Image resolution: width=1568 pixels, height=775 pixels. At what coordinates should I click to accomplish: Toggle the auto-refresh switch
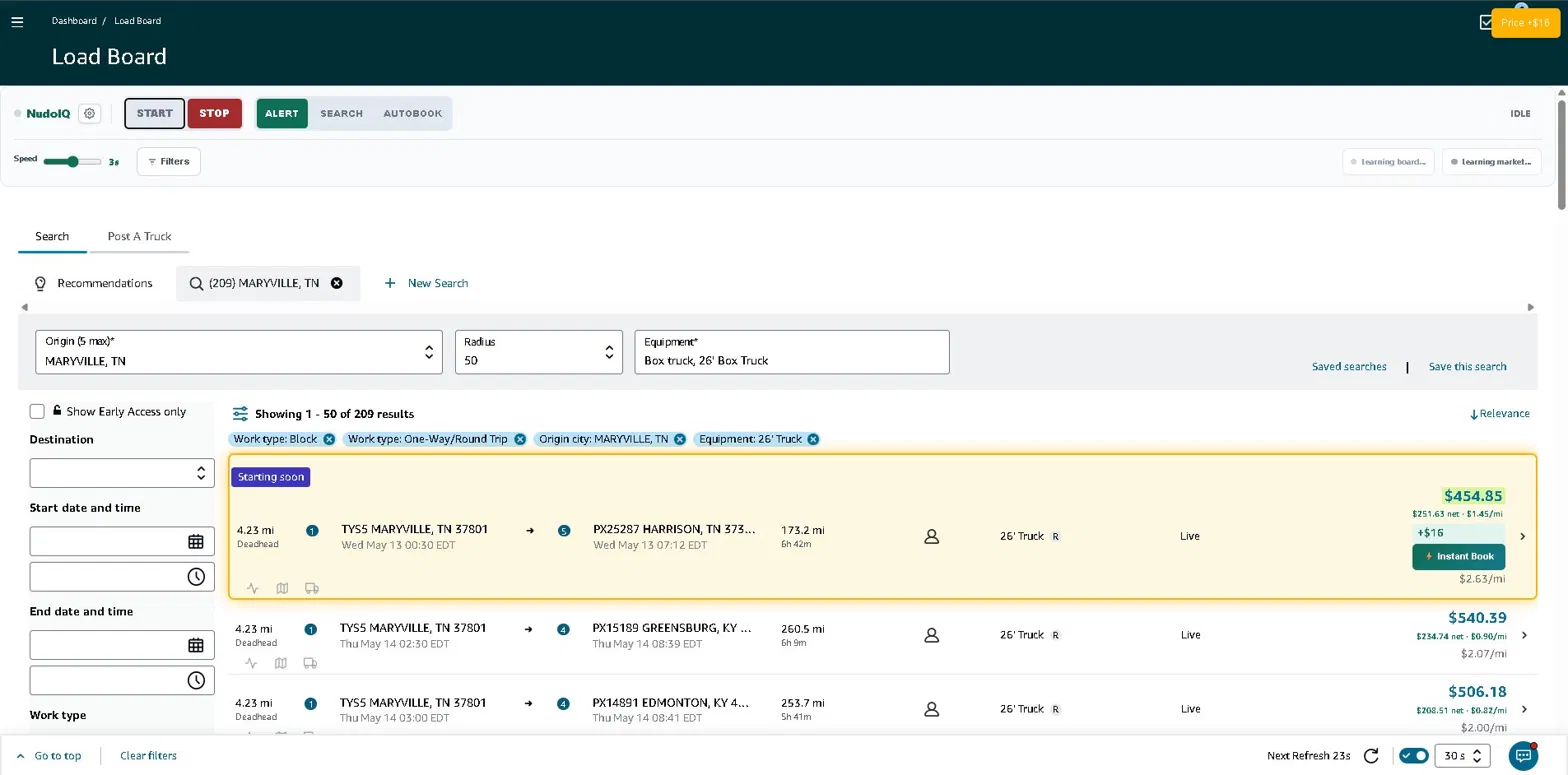tap(1414, 755)
